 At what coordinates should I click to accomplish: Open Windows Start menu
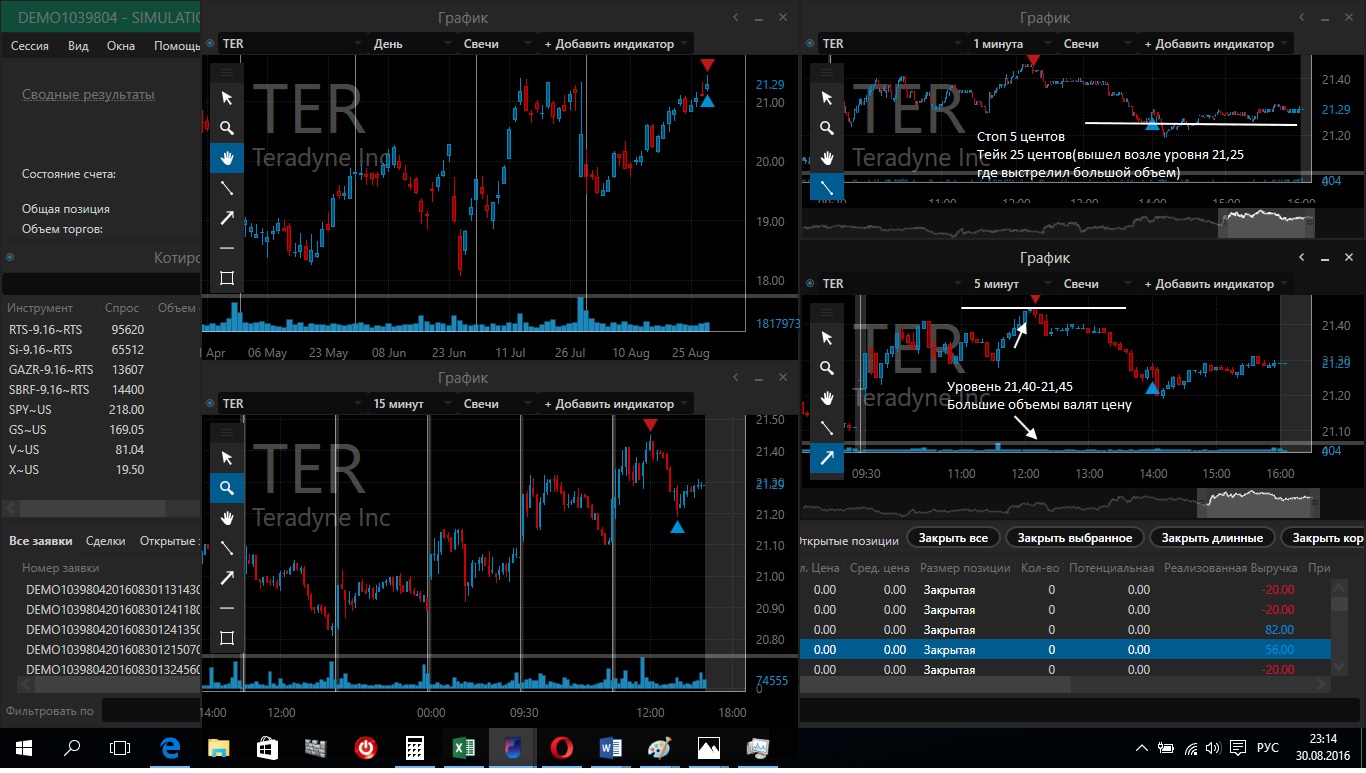click(24, 748)
